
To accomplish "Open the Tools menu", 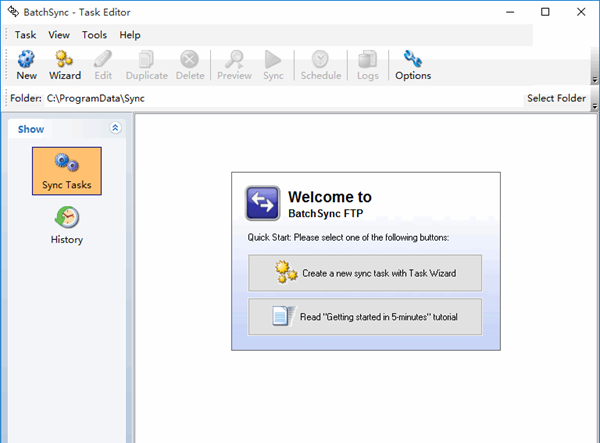I will coord(94,35).
